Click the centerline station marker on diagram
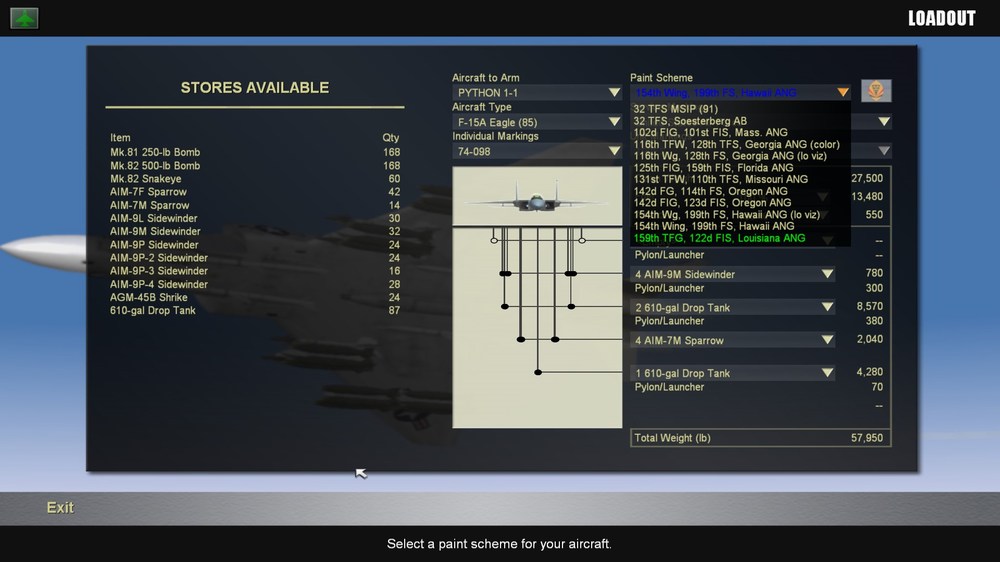The width and height of the screenshot is (1000, 562). [538, 372]
